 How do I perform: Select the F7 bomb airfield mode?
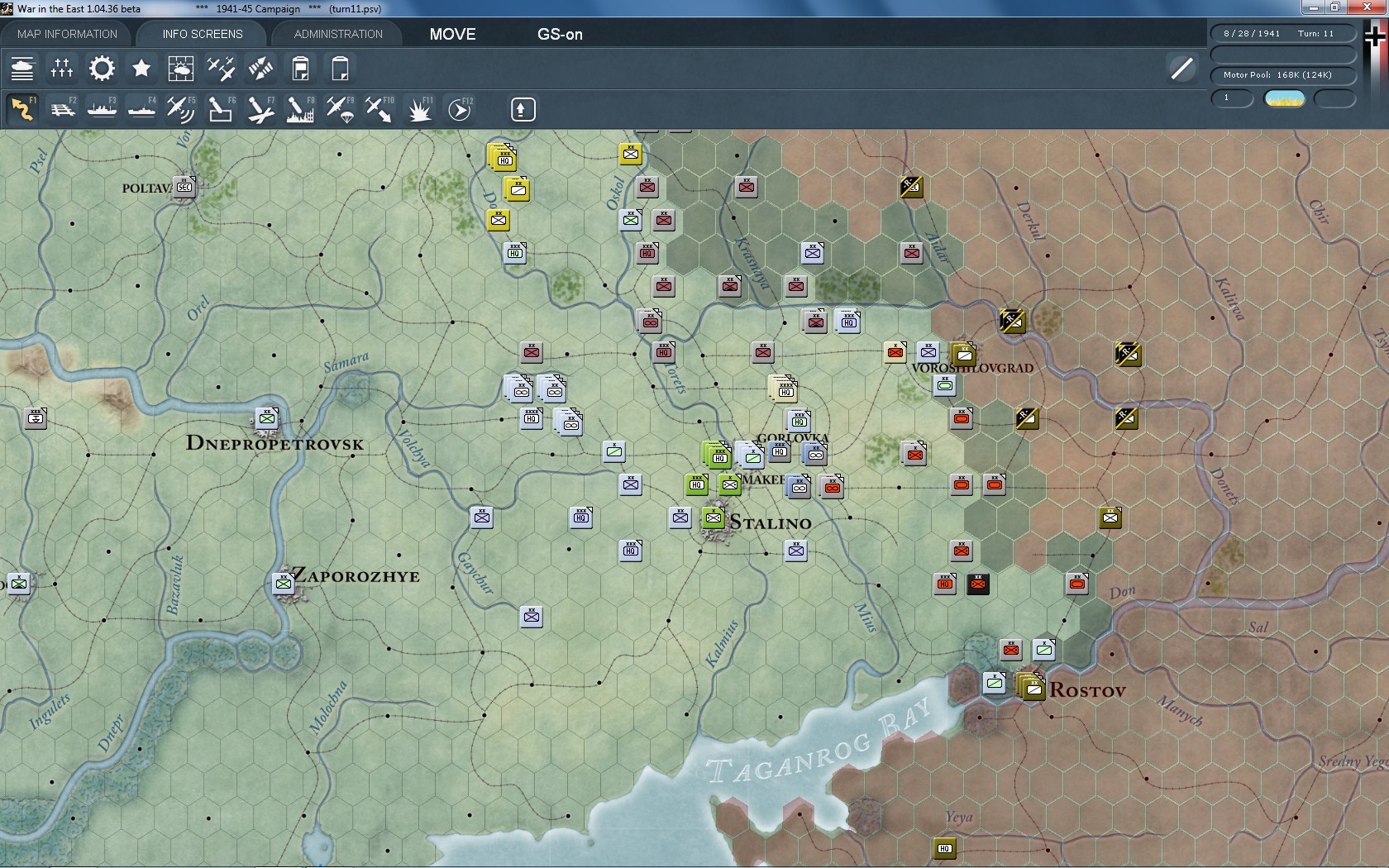pos(260,109)
